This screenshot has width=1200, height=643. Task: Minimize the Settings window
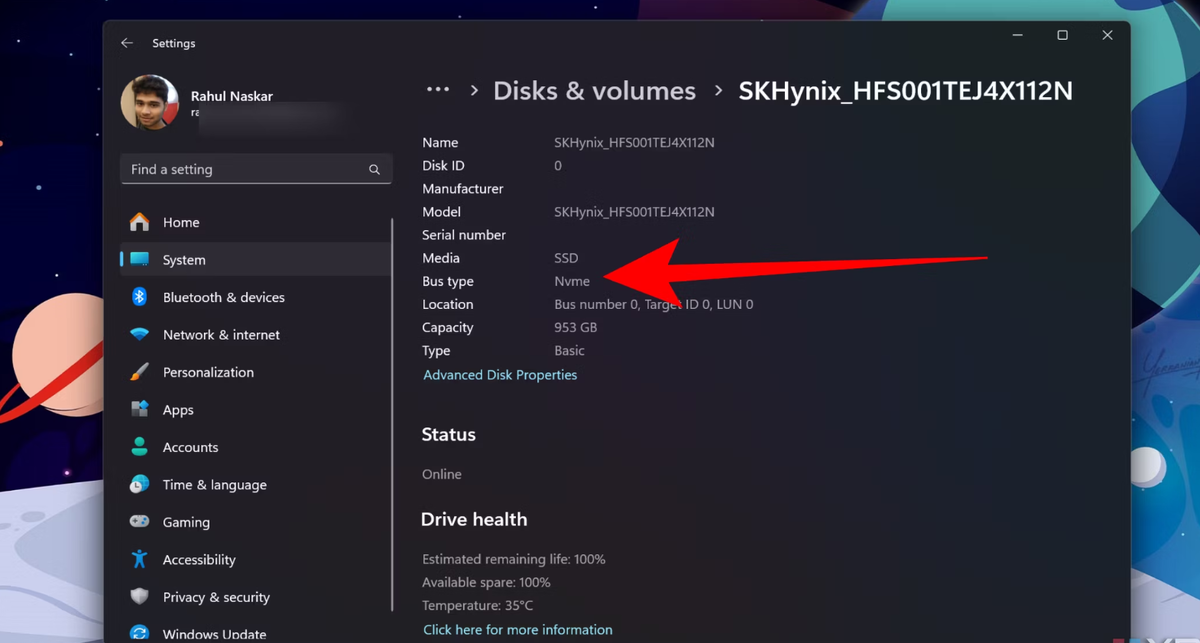[x=1017, y=35]
